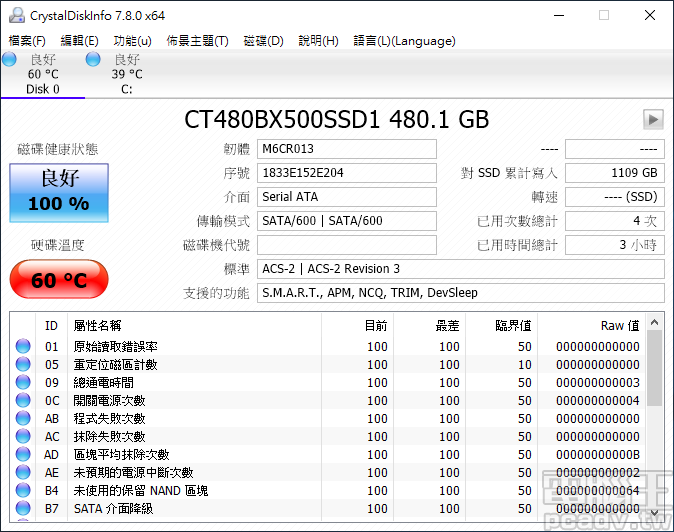674x532 pixels.
Task: Click the 磁碟健康狀態 label
Action: click(58, 149)
